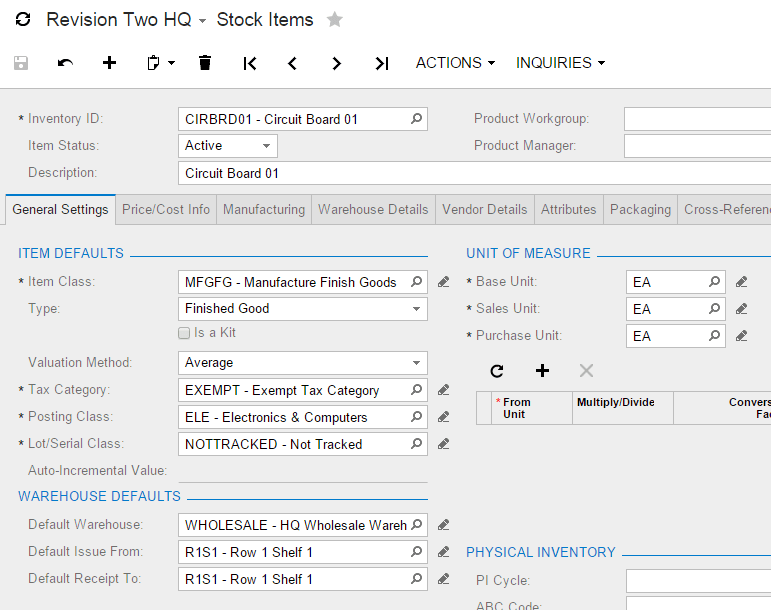Click the clipboard copy-paste icon
Screen dimensions: 771x610
[153, 63]
